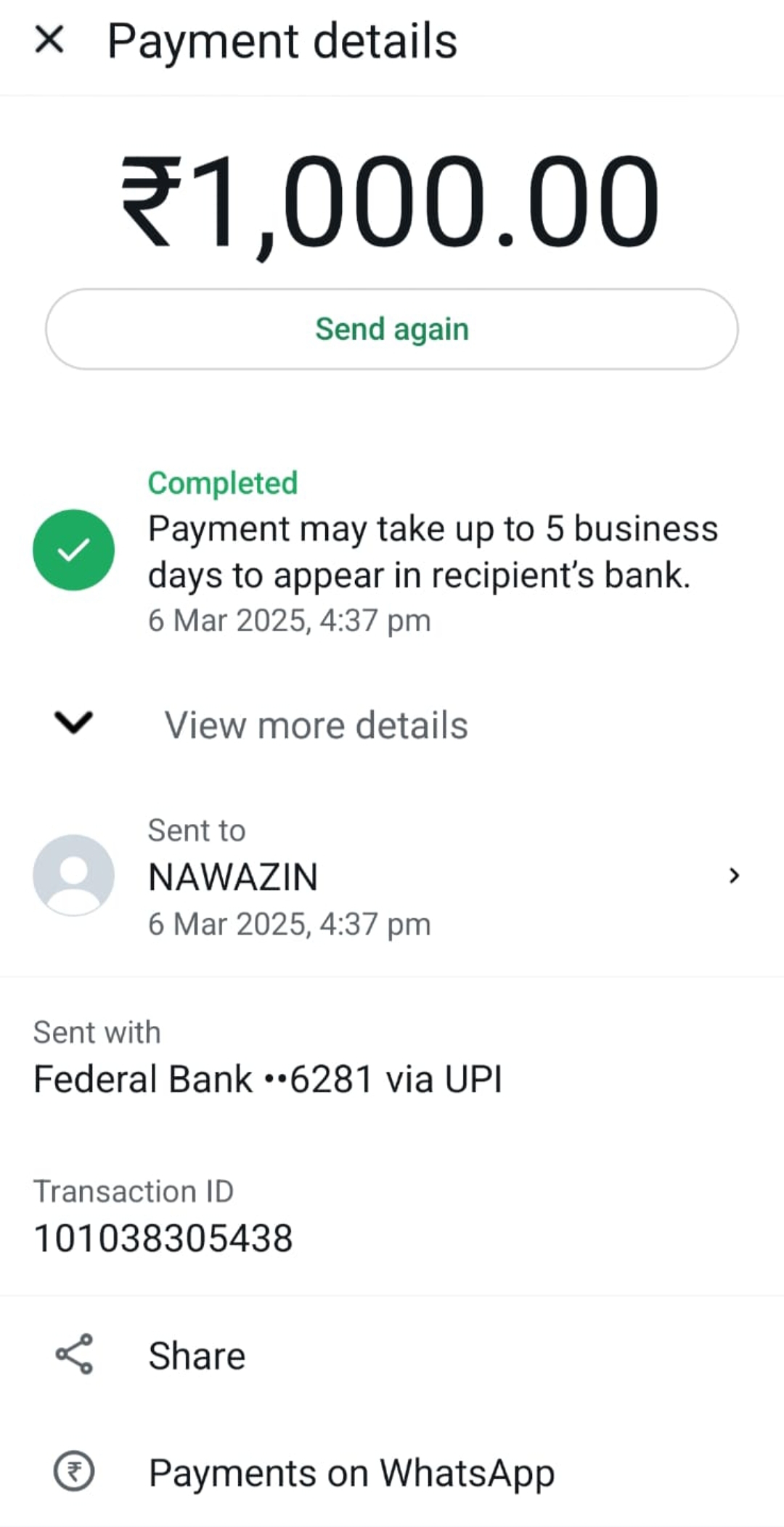Click the Share icon

coord(74,1354)
